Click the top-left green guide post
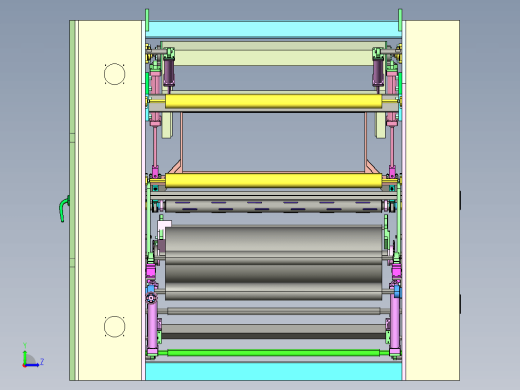This screenshot has height=390, width=520. click(x=147, y=20)
